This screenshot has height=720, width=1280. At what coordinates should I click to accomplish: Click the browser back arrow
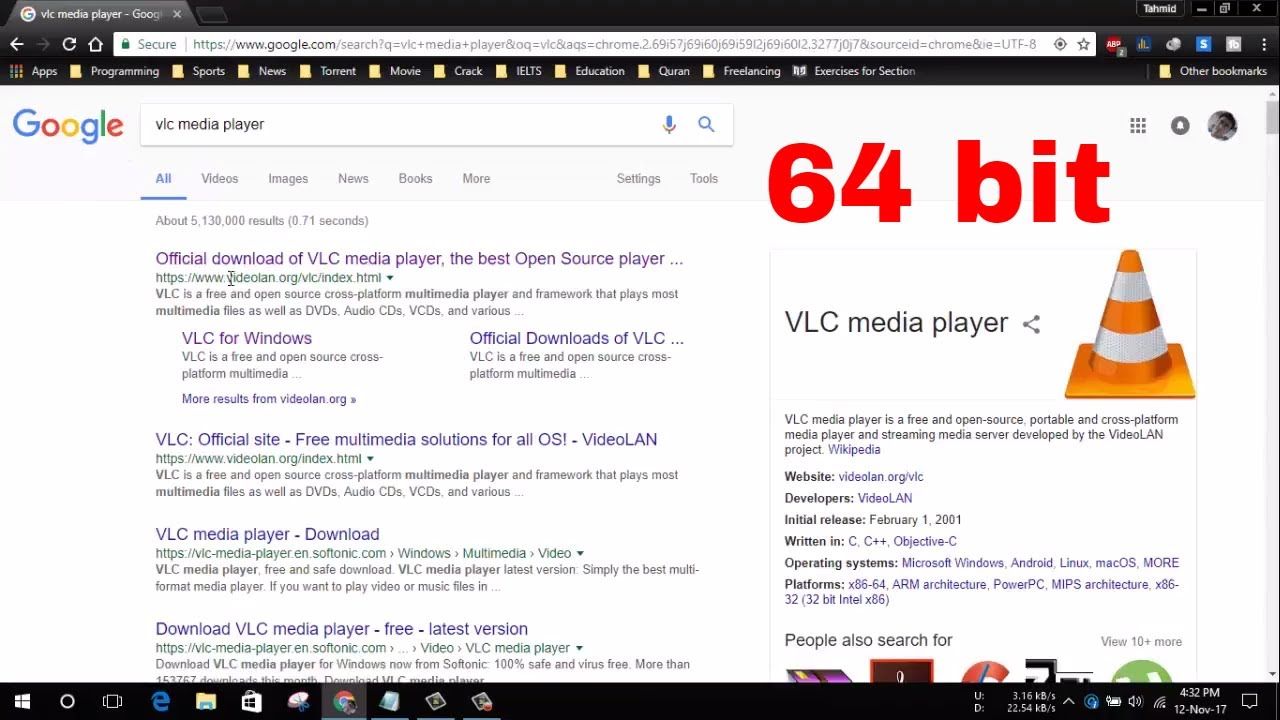coord(17,44)
